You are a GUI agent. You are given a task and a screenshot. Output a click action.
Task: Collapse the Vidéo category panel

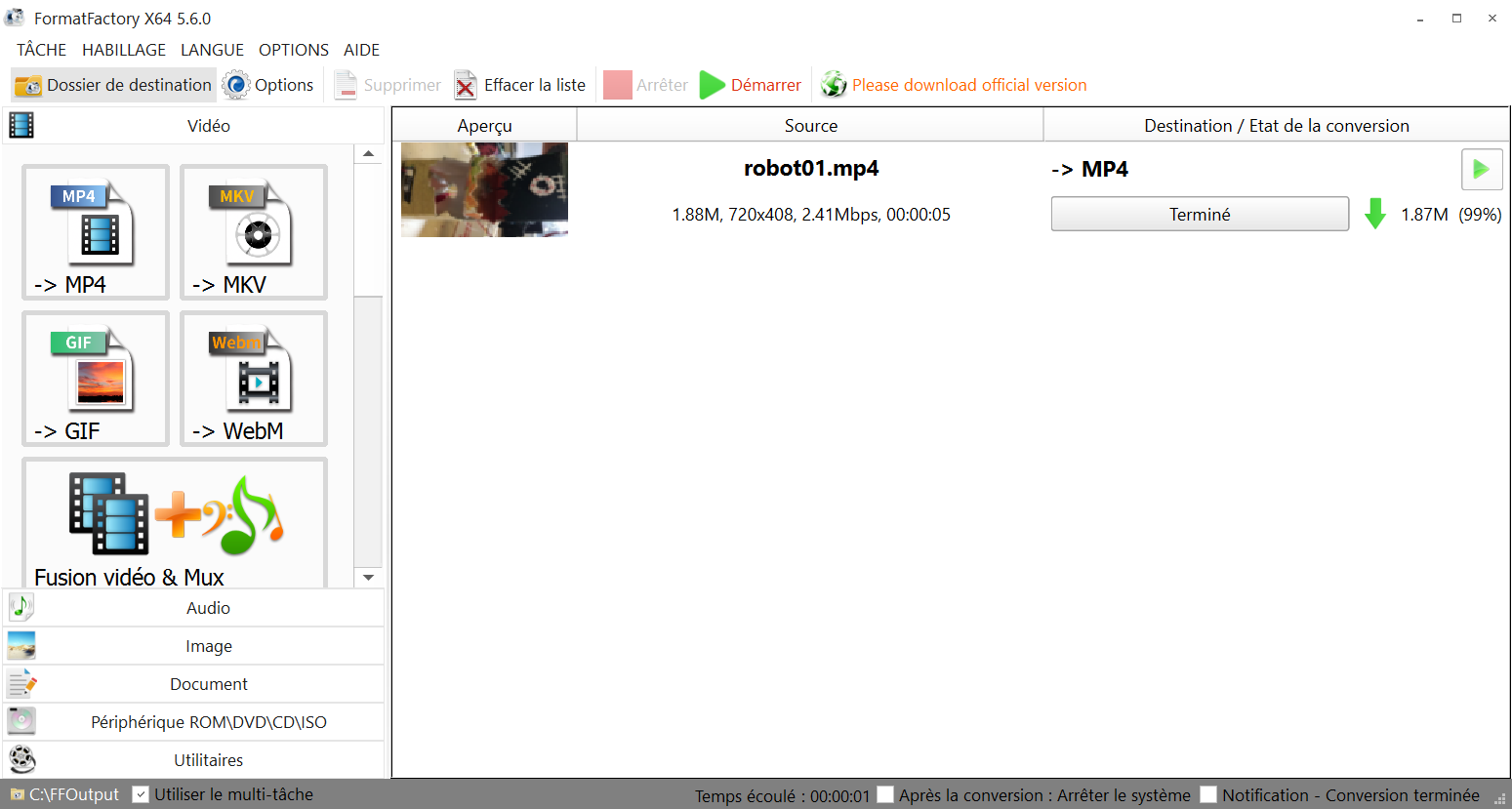(193, 126)
